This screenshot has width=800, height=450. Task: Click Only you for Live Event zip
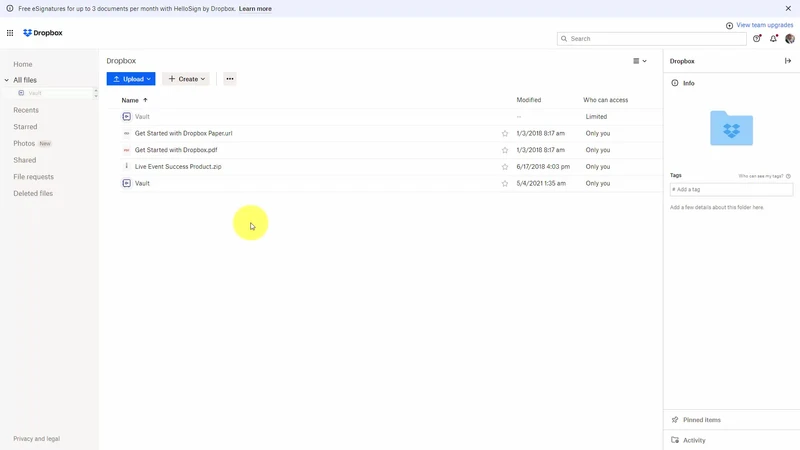(x=598, y=167)
